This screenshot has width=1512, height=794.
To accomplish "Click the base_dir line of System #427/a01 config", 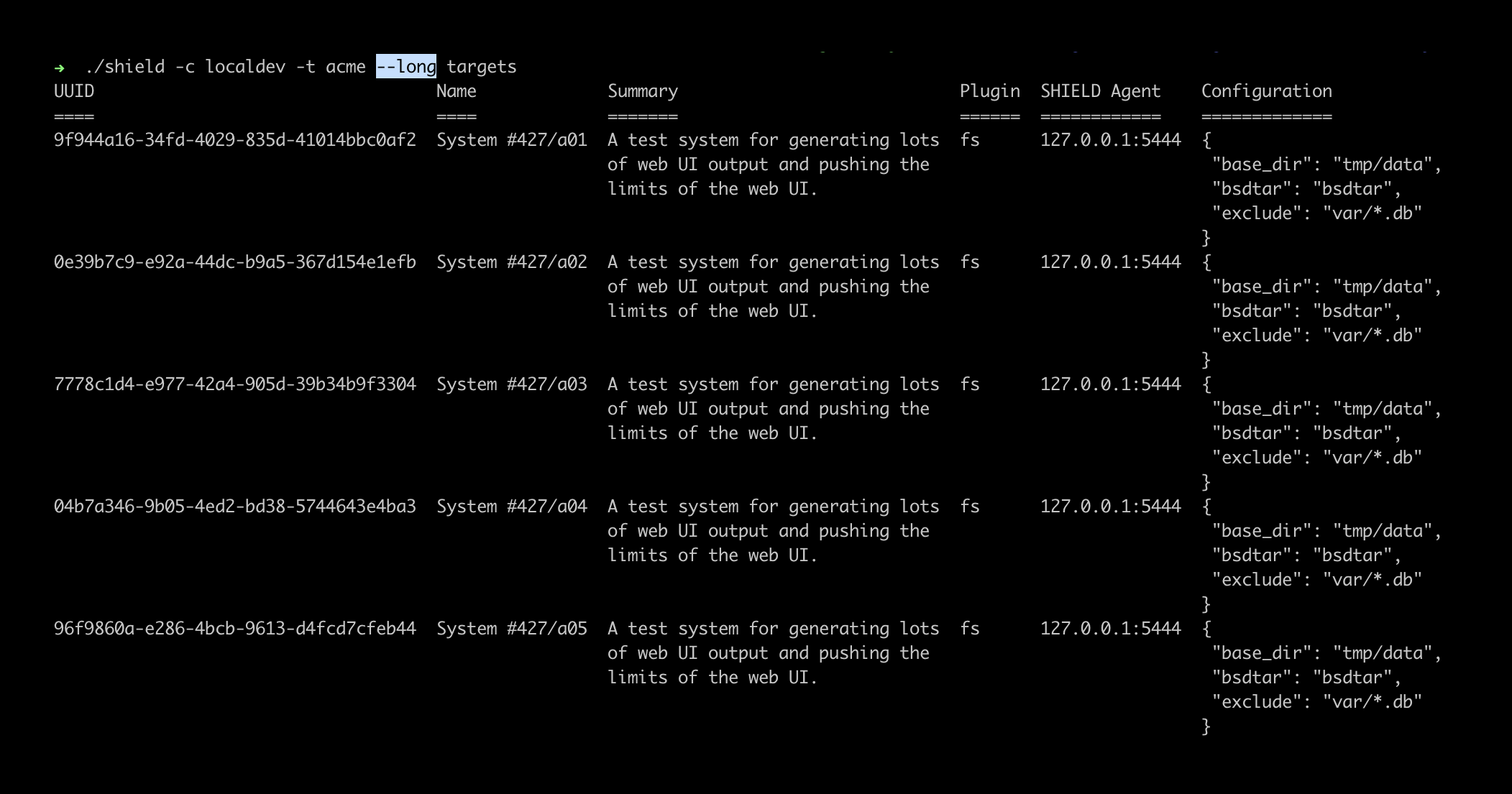I will (1327, 165).
